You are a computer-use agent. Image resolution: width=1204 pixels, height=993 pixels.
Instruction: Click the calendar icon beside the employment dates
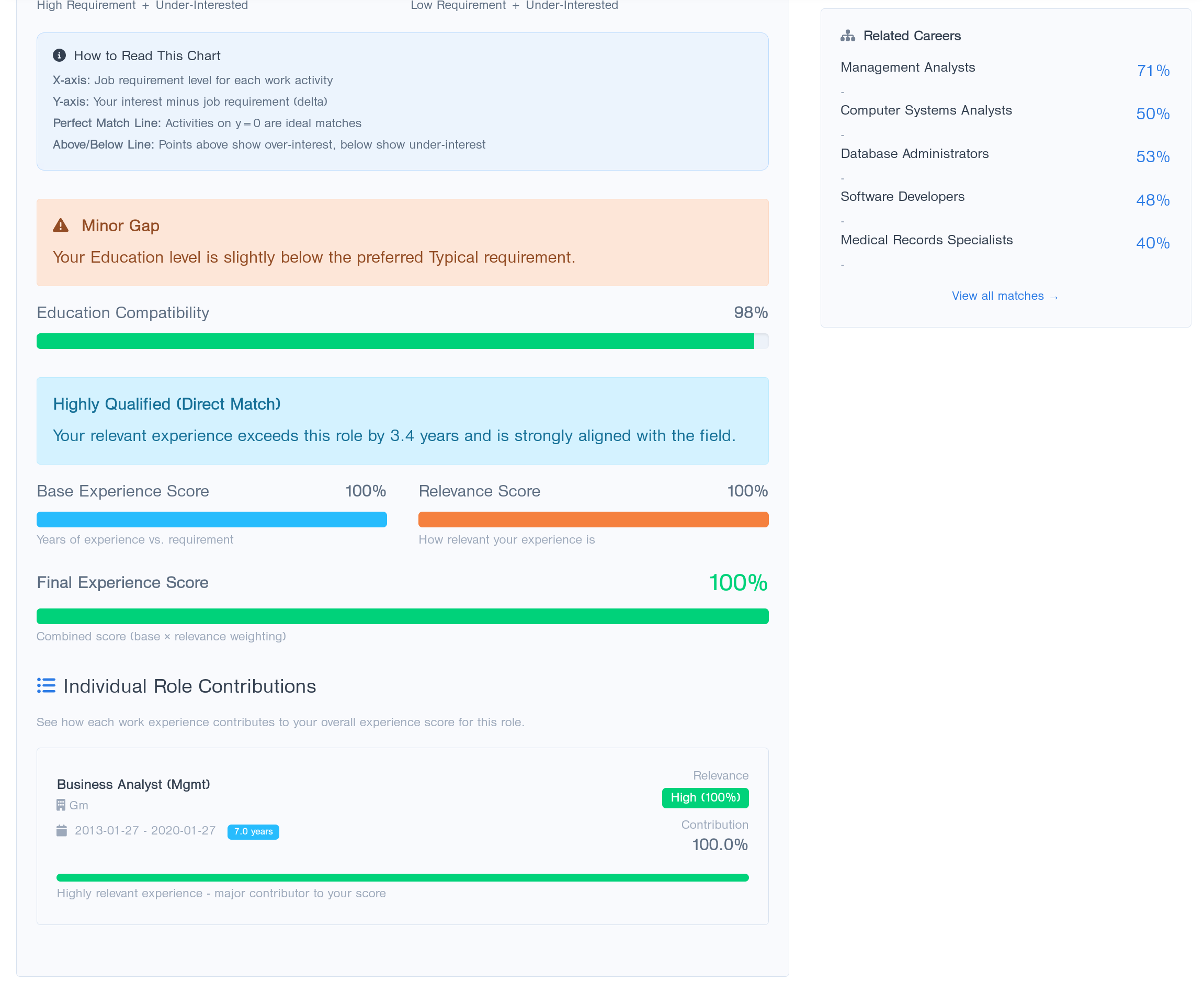pyautogui.click(x=62, y=830)
